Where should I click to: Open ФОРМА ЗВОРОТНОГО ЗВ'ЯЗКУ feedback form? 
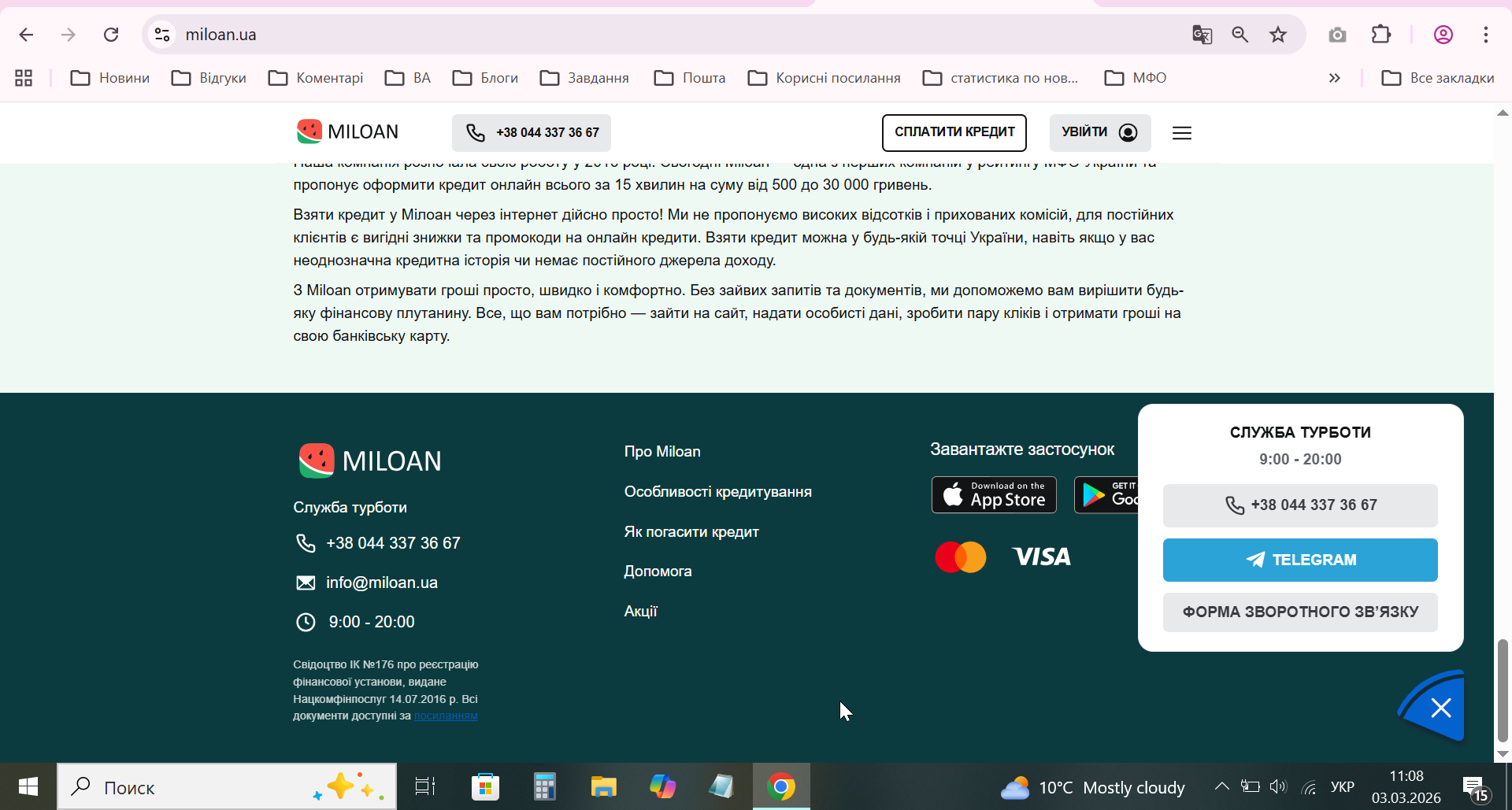1300,612
